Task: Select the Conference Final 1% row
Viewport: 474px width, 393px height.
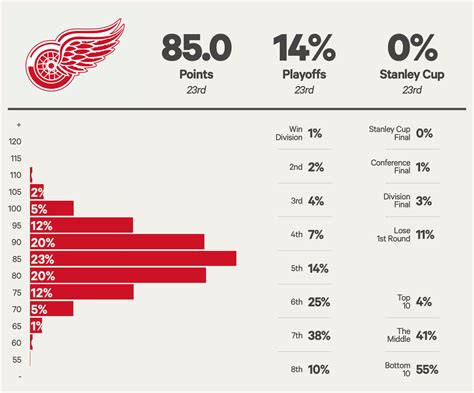Action: click(x=412, y=167)
